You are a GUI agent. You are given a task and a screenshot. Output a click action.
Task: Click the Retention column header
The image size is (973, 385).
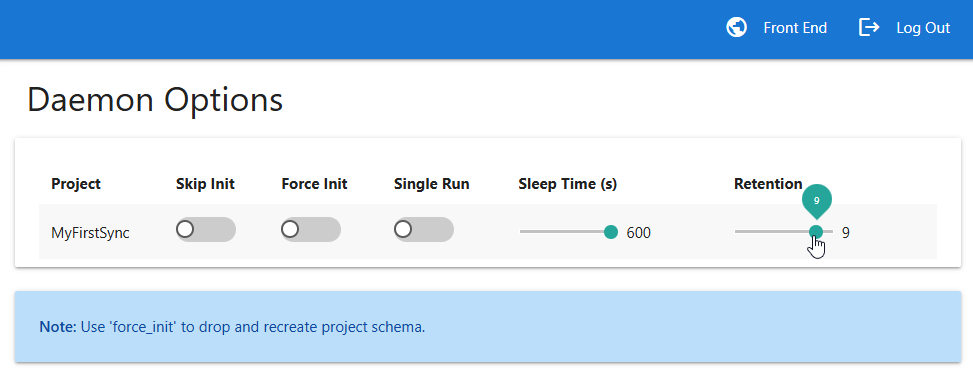[768, 184]
